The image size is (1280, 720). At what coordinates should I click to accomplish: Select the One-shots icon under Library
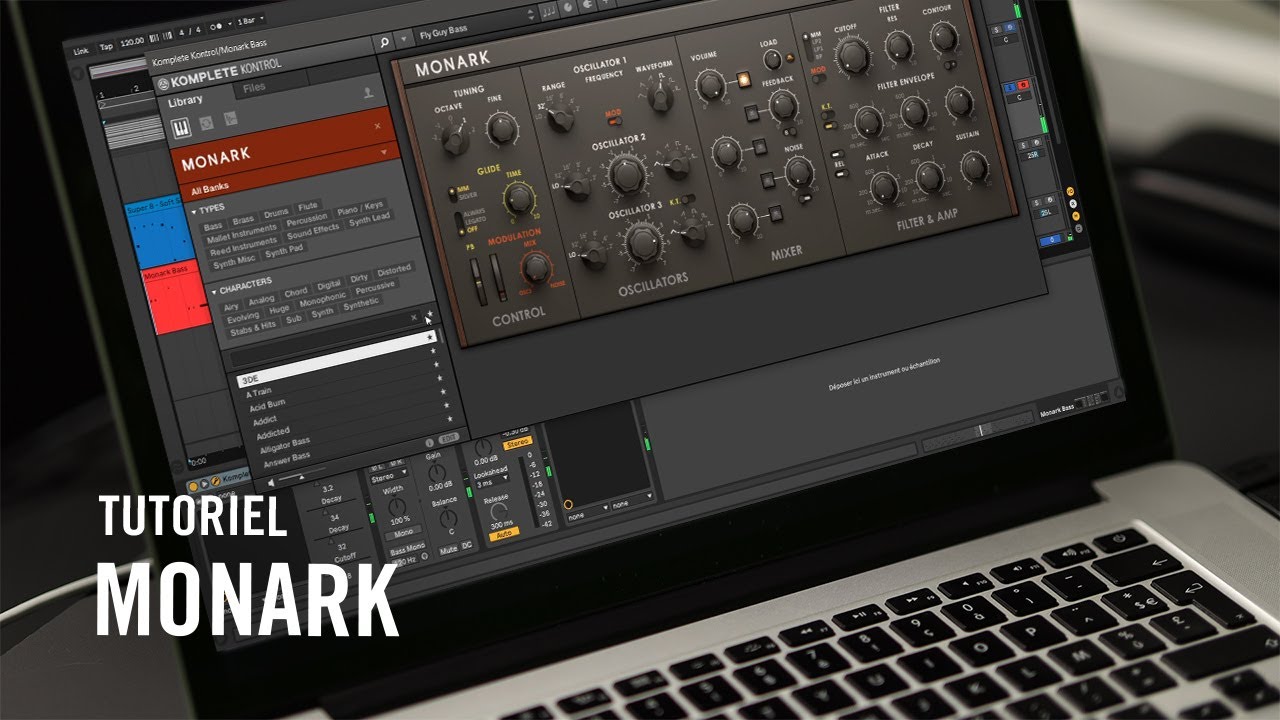pyautogui.click(x=231, y=120)
